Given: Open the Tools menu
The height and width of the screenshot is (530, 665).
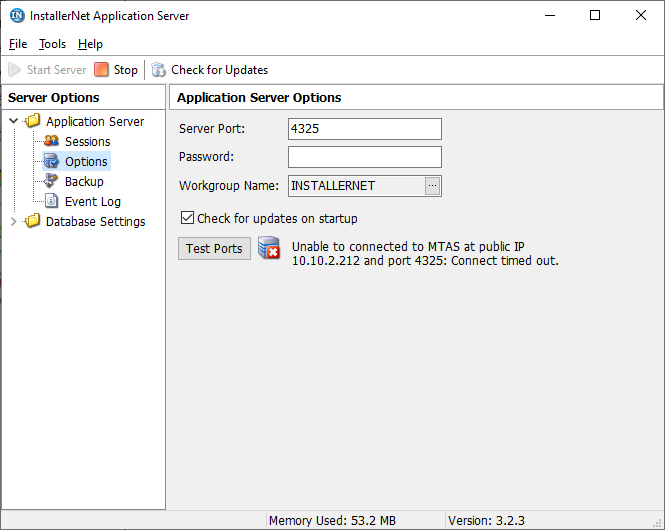Looking at the screenshot, I should [x=52, y=44].
